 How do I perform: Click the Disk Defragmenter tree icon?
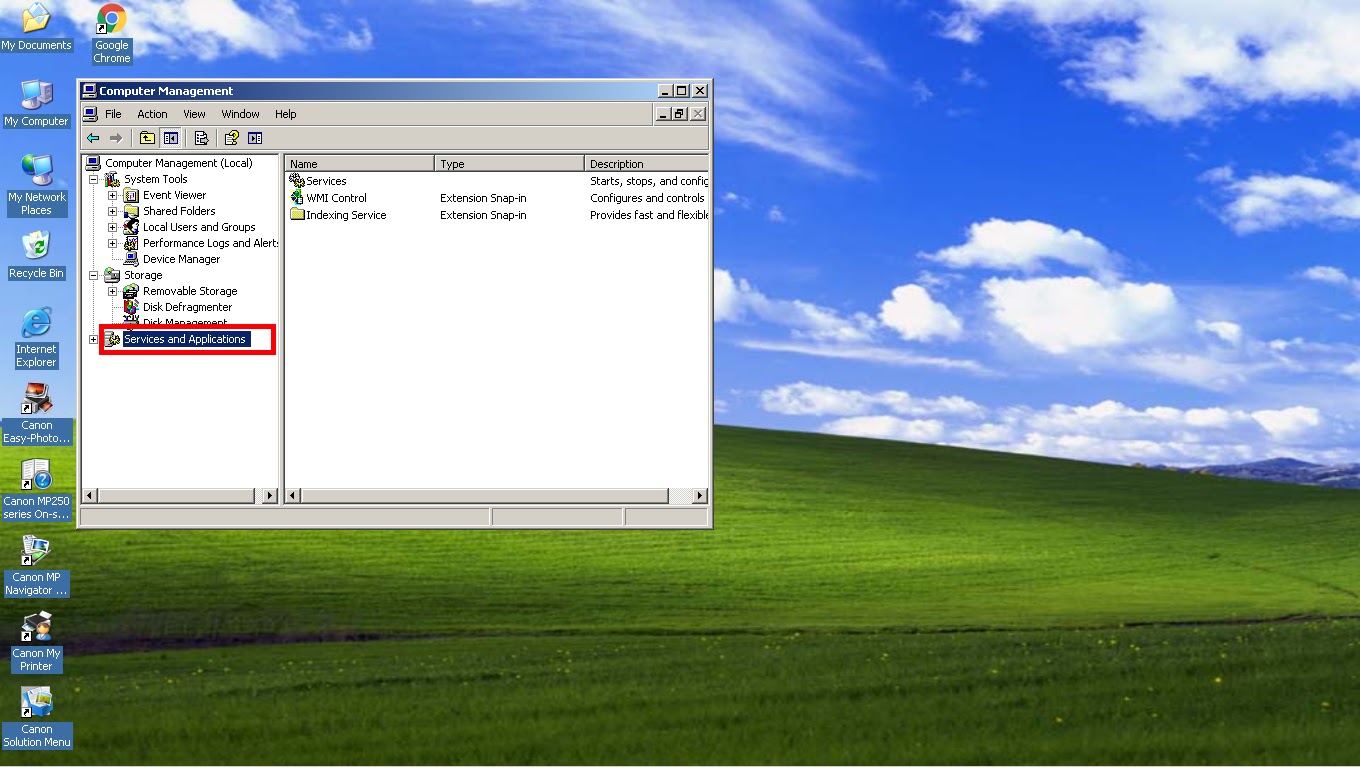point(131,307)
